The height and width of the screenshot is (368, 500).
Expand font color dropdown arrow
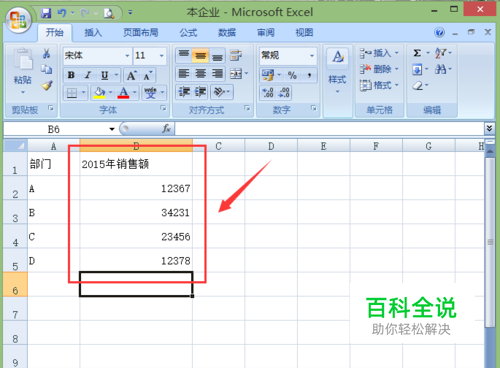click(x=134, y=93)
